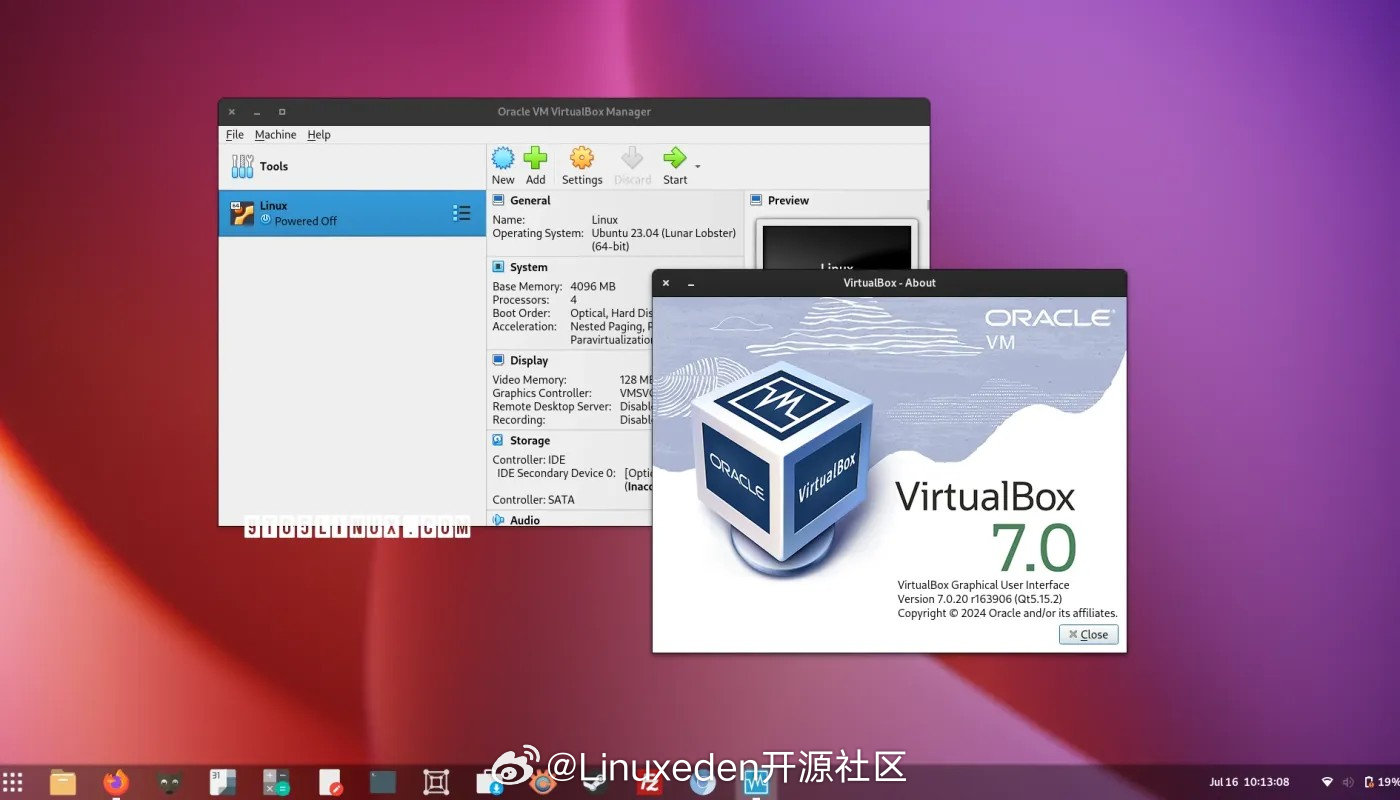Open the Calculator app in taskbar

pos(276,782)
